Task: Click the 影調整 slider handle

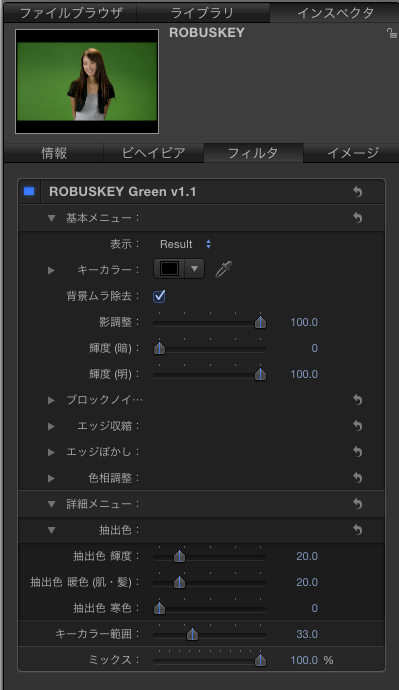Action: pyautogui.click(x=260, y=323)
